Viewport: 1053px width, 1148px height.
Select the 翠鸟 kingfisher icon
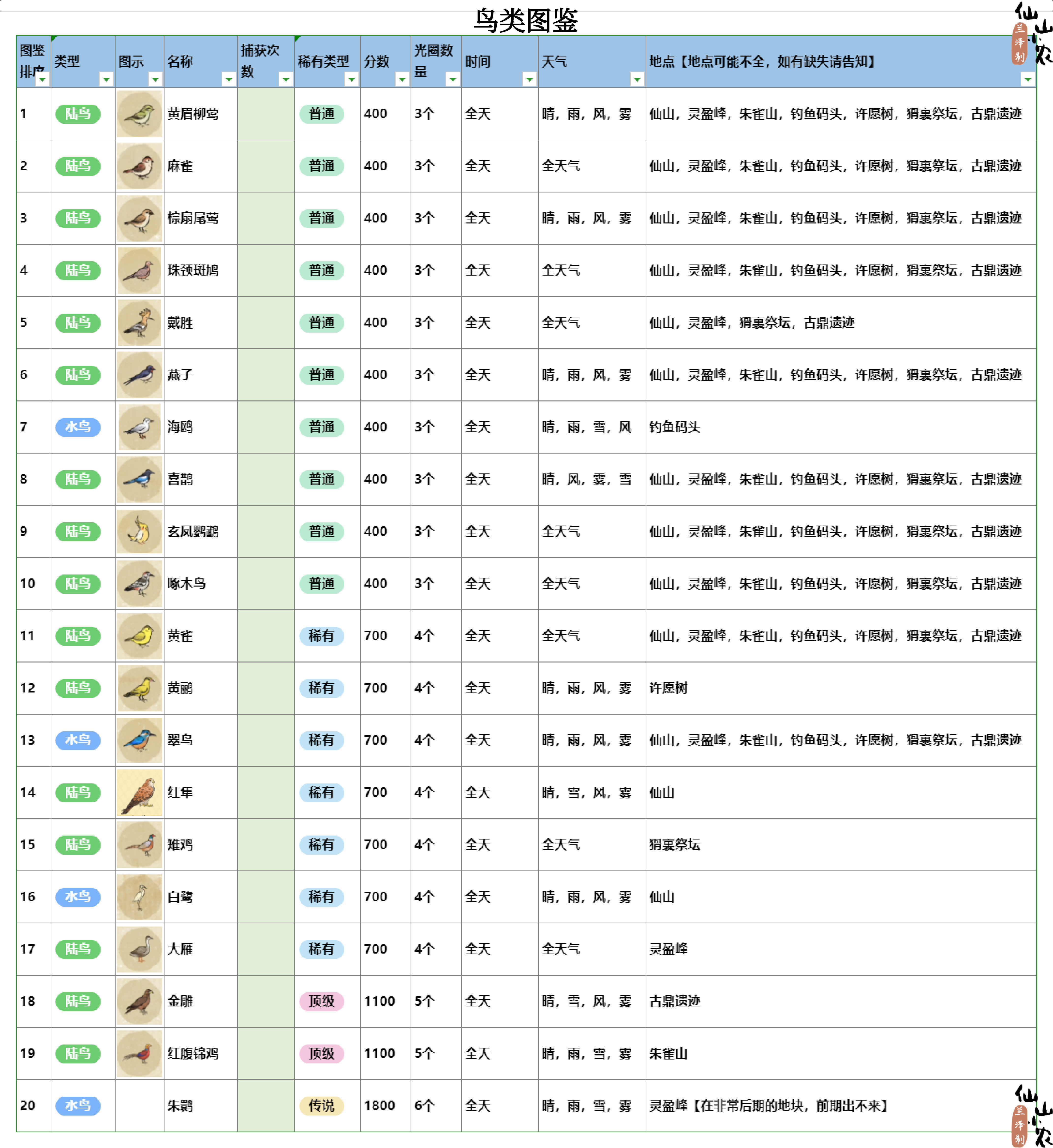[140, 740]
